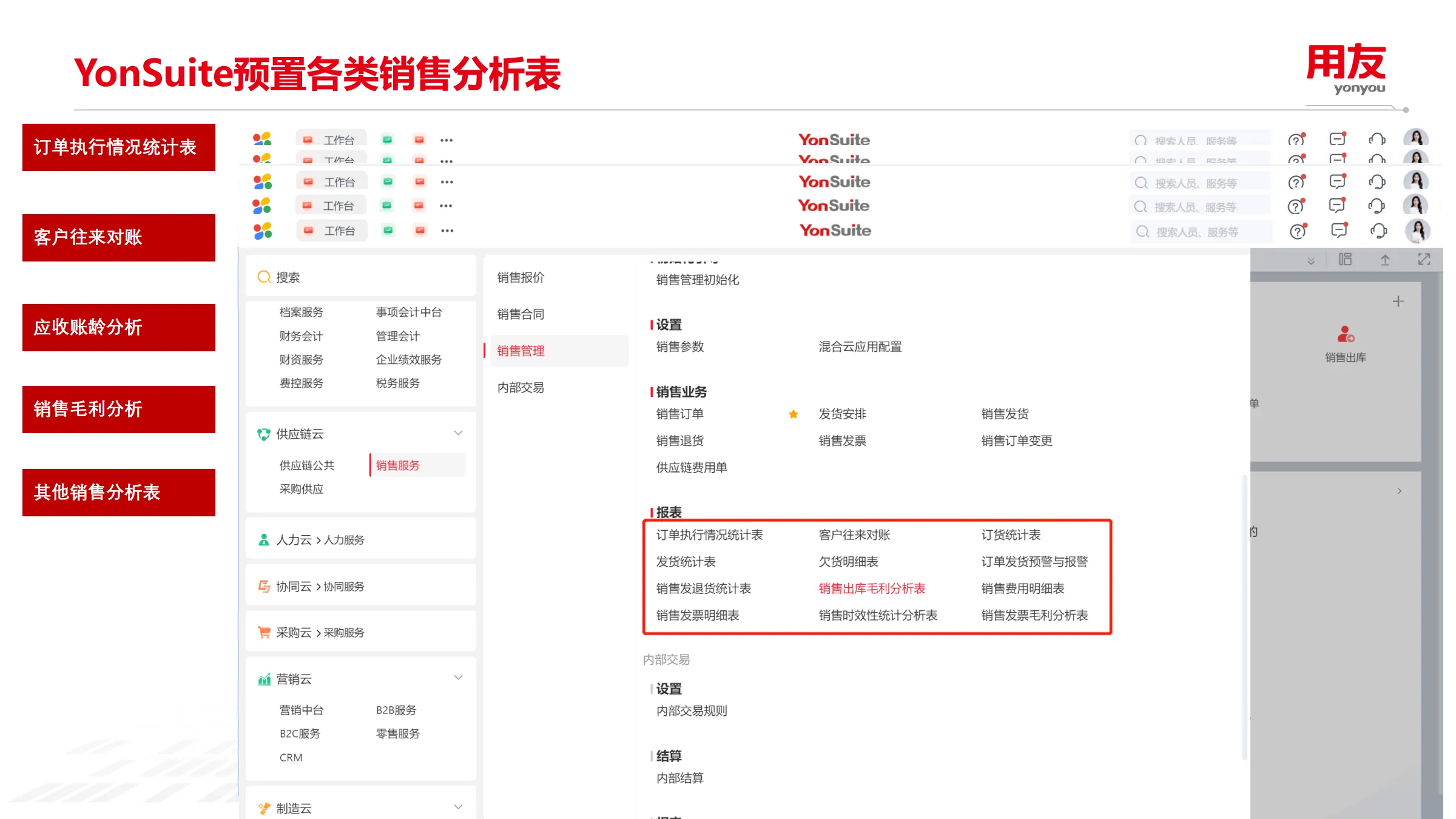Toggle the favorite star beside 销售订单
Viewport: 1456px width, 819px height.
point(793,414)
